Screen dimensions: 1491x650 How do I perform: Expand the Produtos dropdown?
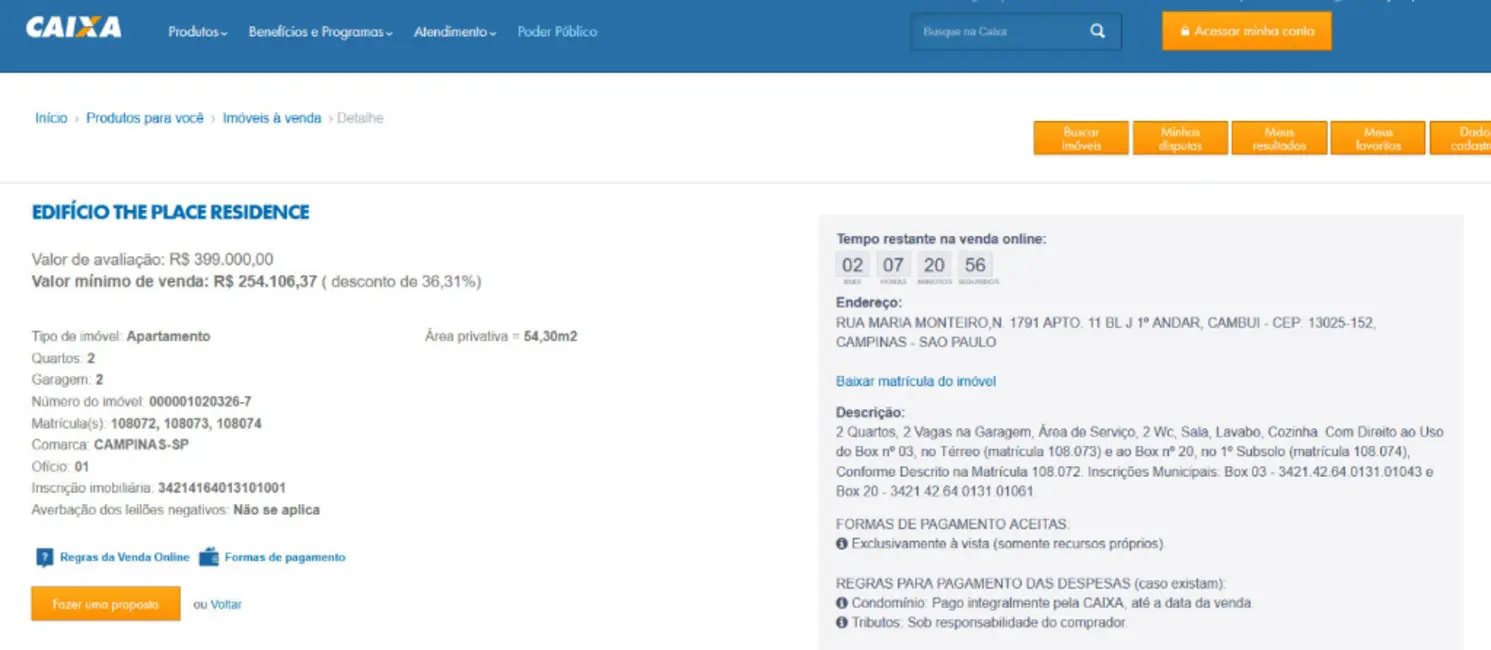196,31
